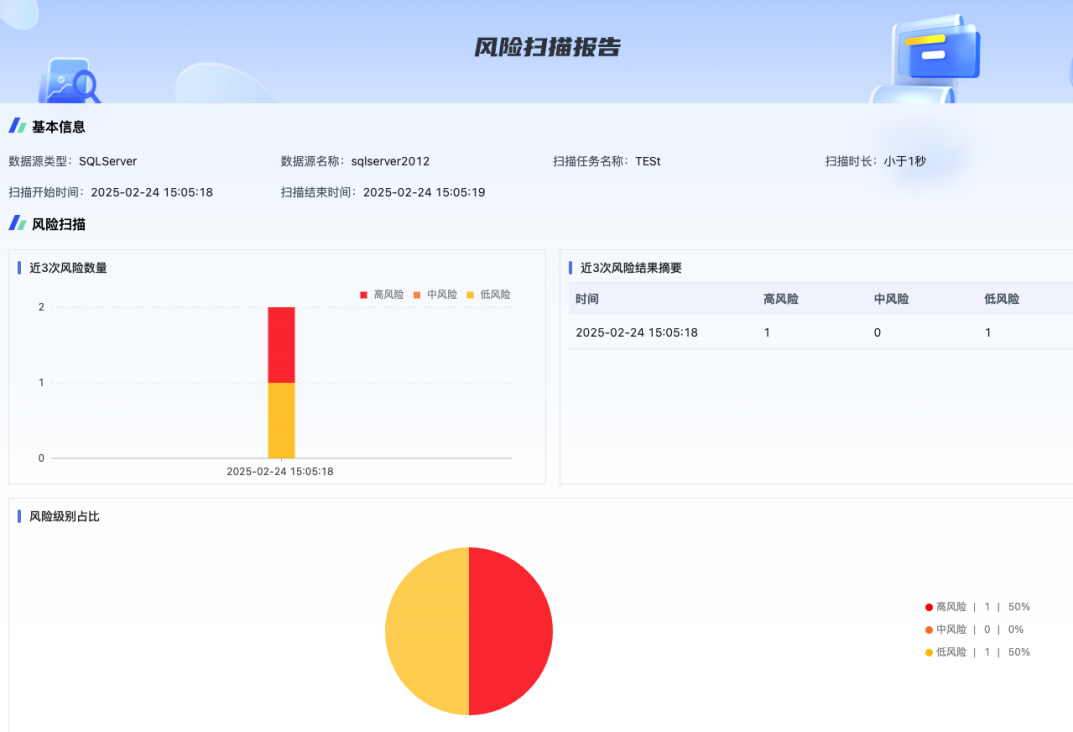Click the yellow 低风险 legend marker in bar chart
Image resolution: width=1073 pixels, height=732 pixels.
[x=470, y=295]
